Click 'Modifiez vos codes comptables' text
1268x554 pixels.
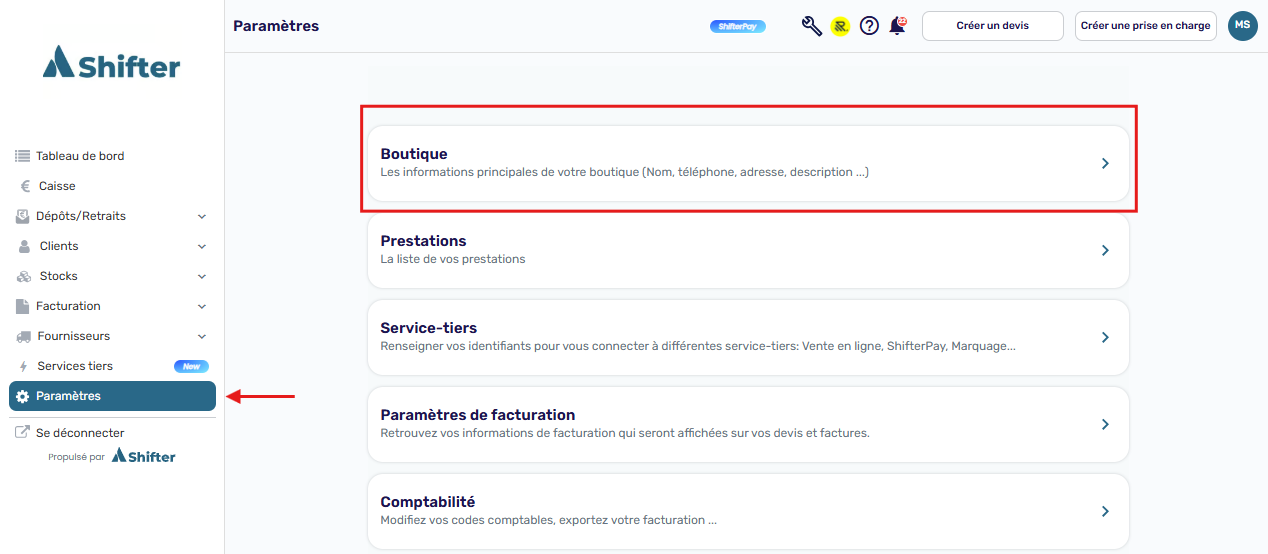pyautogui.click(x=549, y=520)
